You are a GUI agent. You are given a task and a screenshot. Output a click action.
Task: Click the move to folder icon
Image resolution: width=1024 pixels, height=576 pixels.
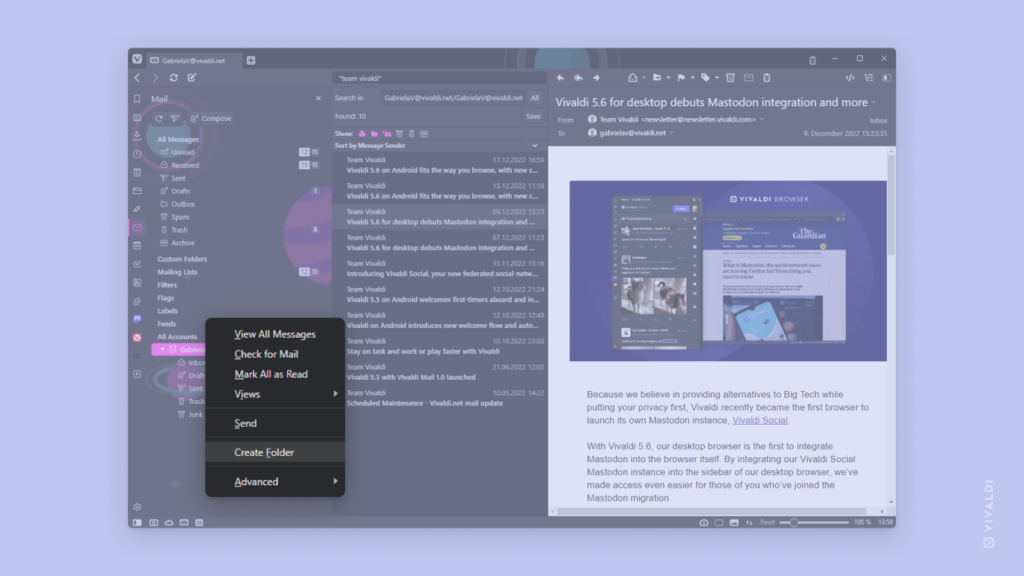pos(657,78)
